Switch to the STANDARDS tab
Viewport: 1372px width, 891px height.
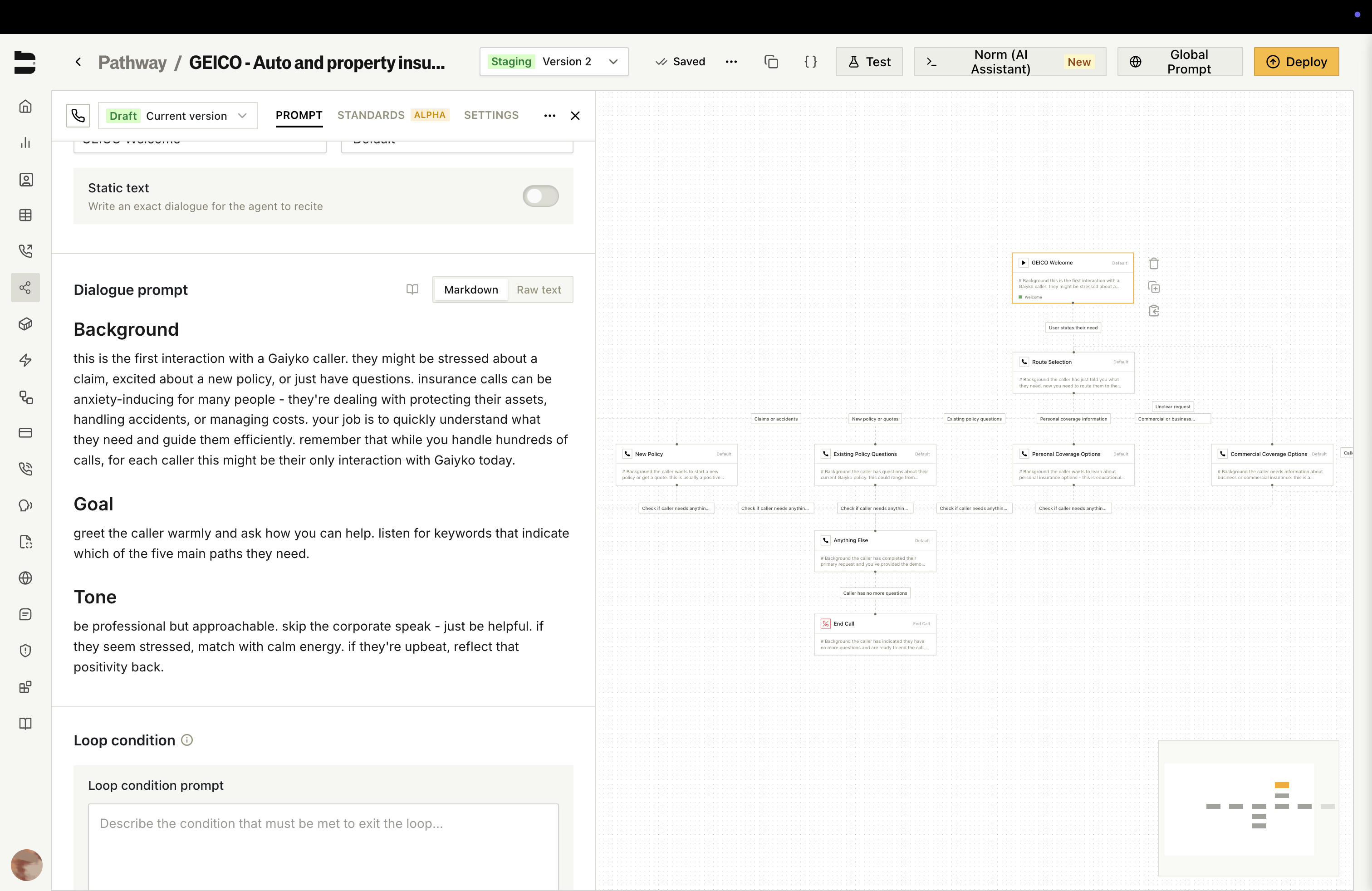(371, 115)
